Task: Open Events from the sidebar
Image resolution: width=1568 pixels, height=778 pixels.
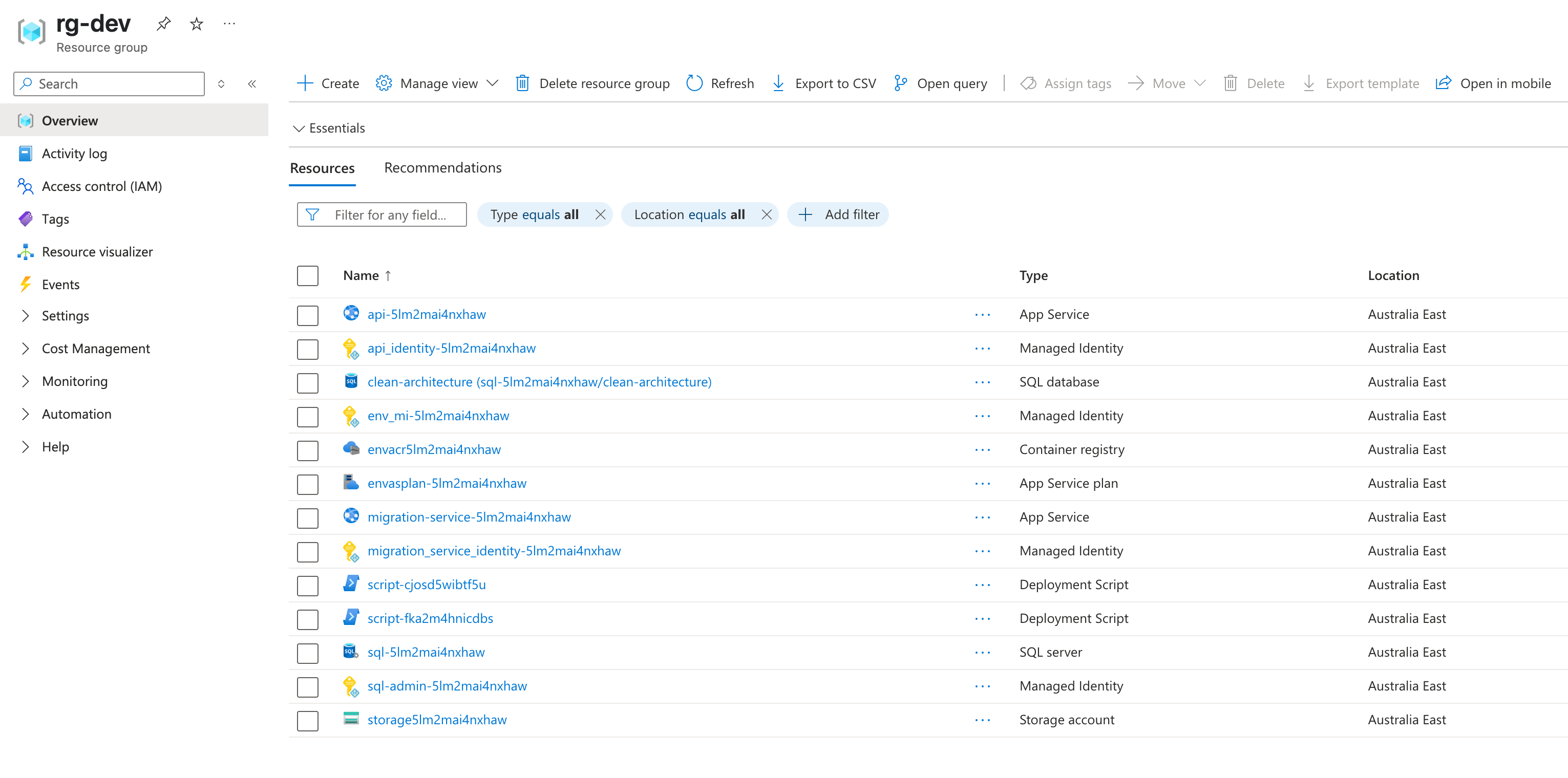Action: (61, 284)
